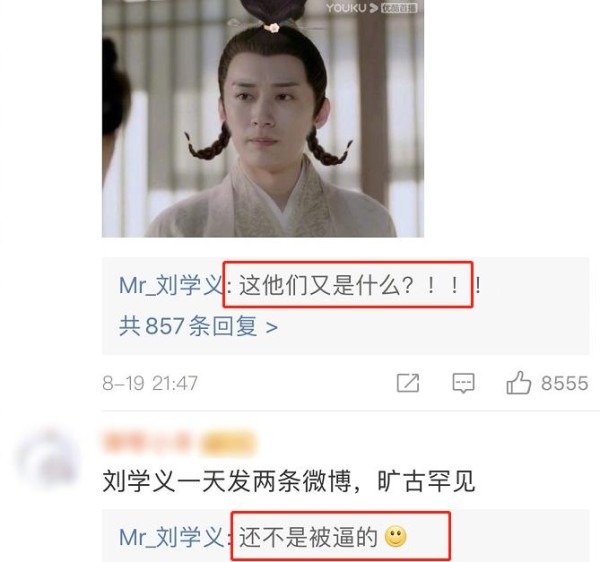Open Mr_刘学义 profile from 还不是被逼的 reply

(171, 537)
